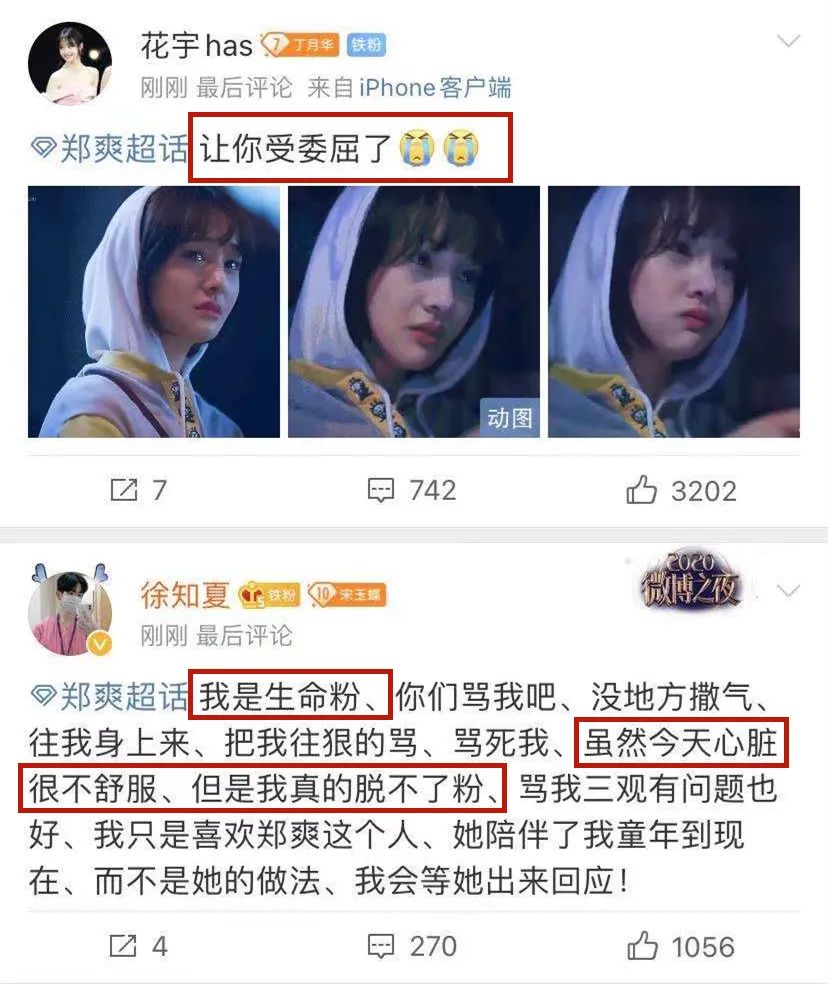Screen dimensions: 828x984
Task: Open 郑爽超话 link in first post
Action: (x=109, y=149)
